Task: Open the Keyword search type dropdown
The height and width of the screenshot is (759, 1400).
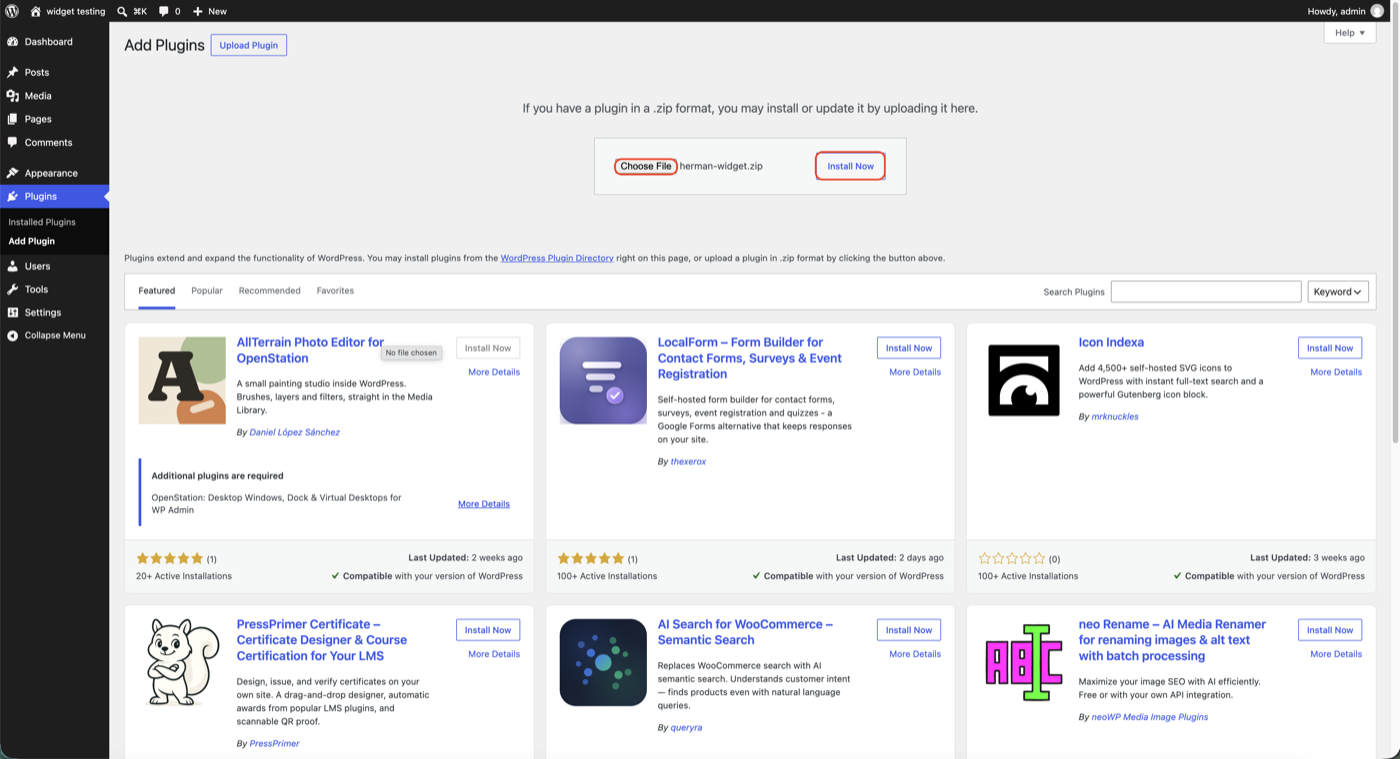Action: [1338, 292]
